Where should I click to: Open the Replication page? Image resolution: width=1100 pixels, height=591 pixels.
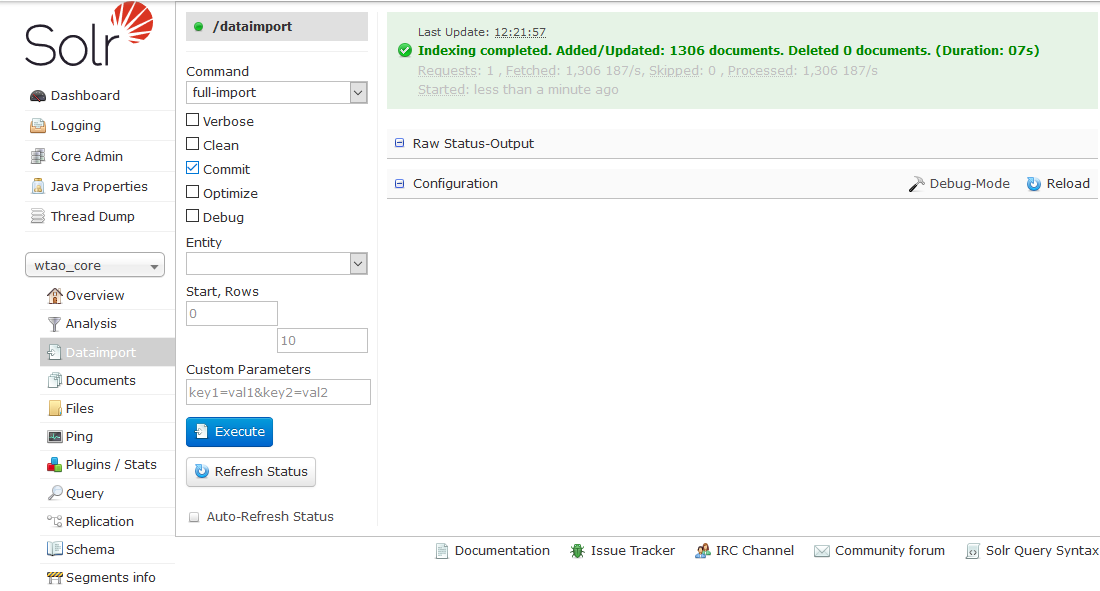point(100,522)
